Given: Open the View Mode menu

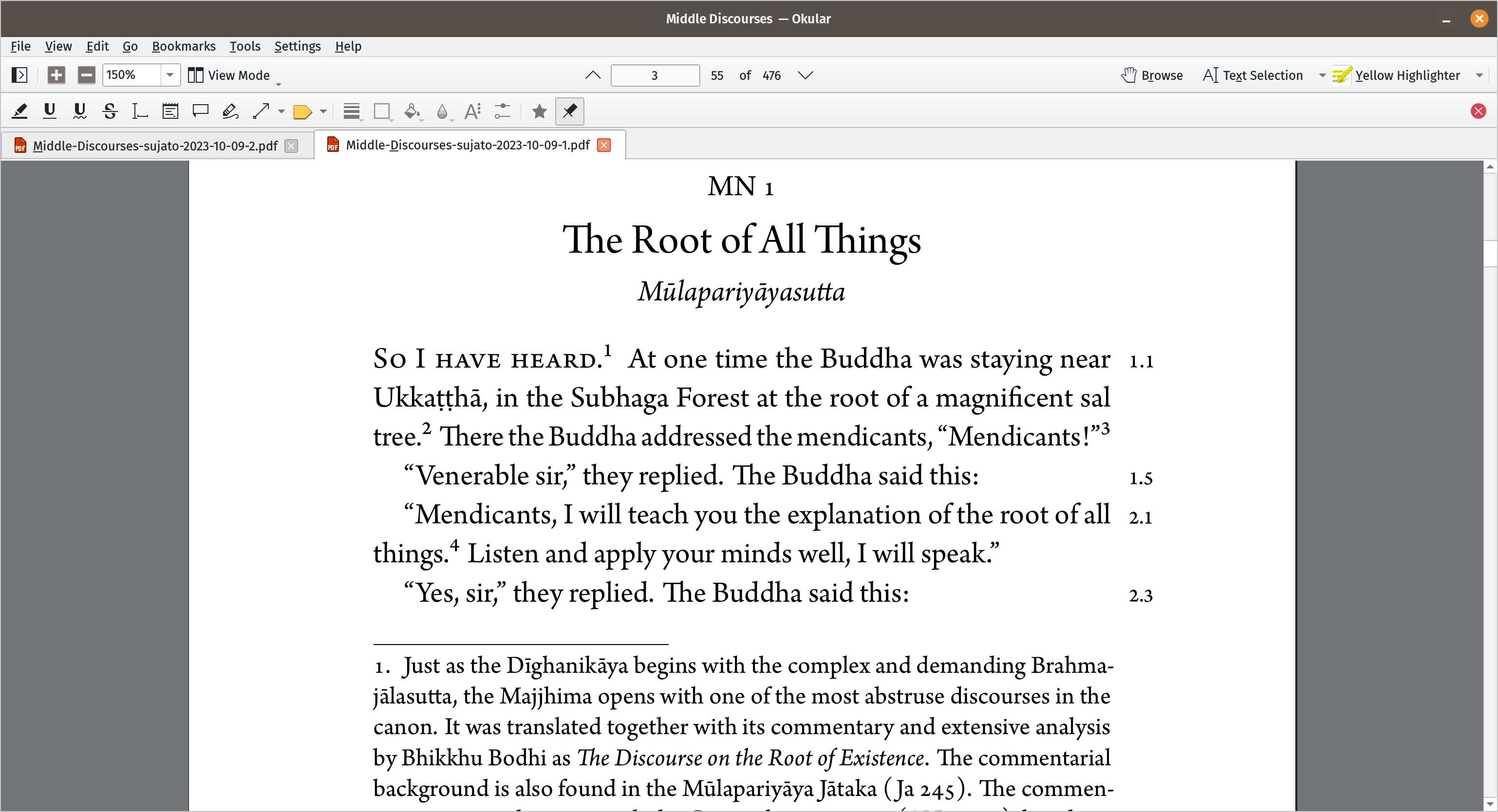Looking at the screenshot, I should [234, 75].
